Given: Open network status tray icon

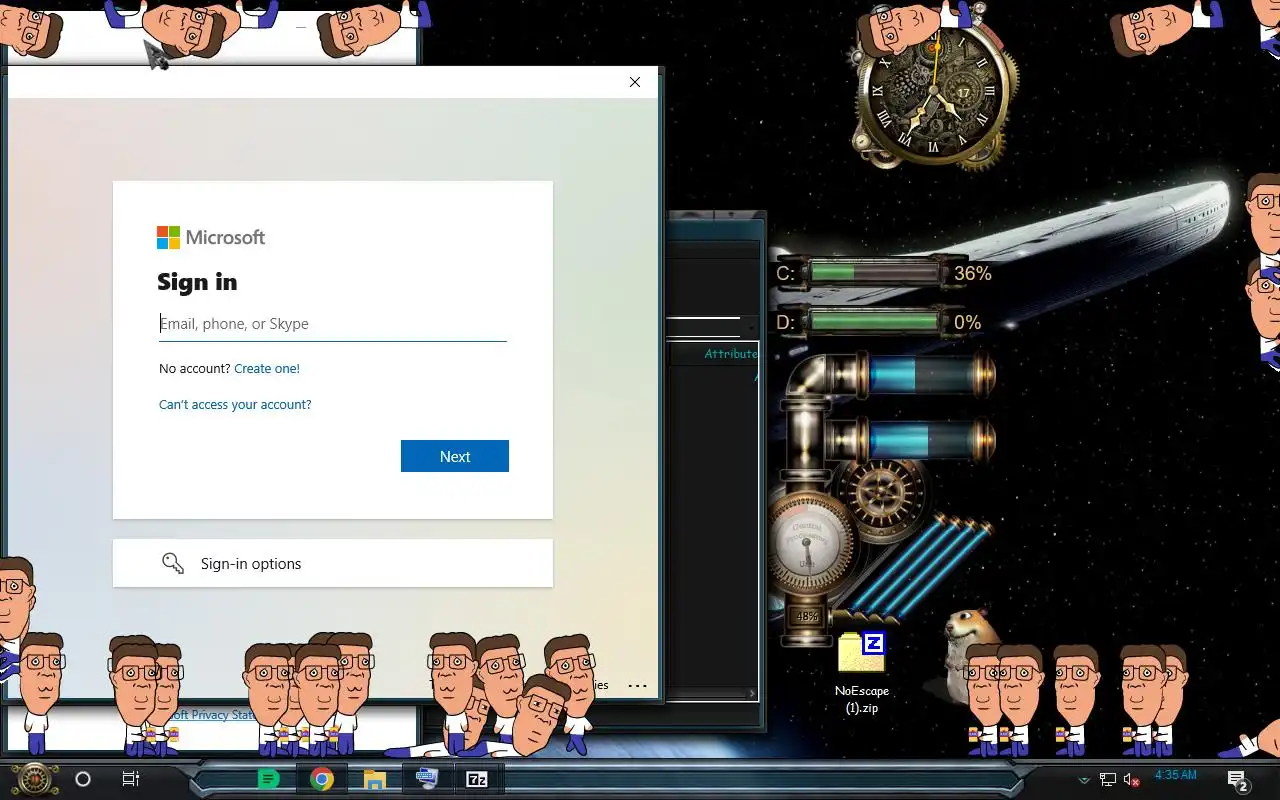Looking at the screenshot, I should pyautogui.click(x=1108, y=780).
